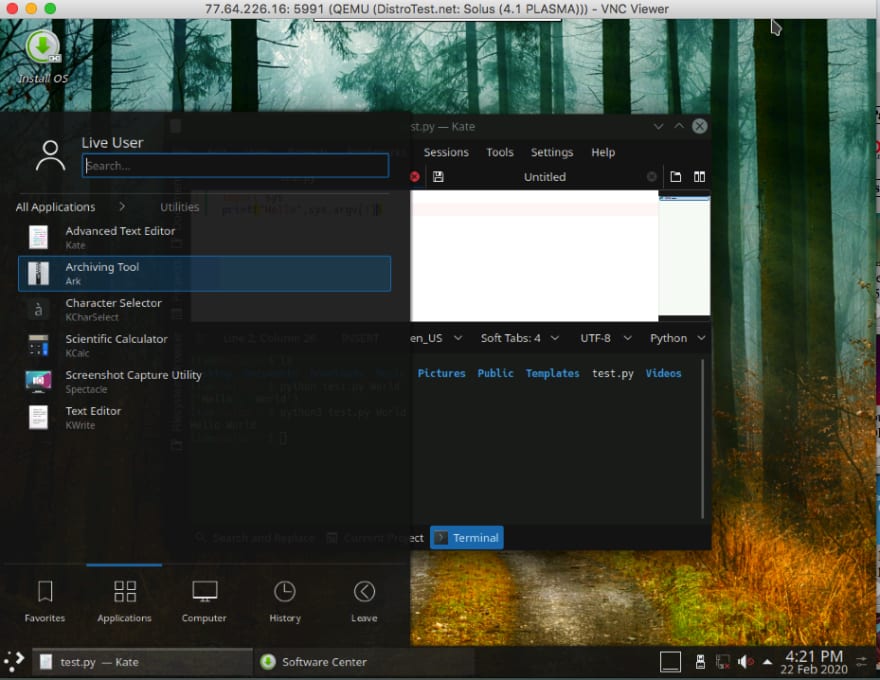Expand the hidden system tray icons arrow
The height and width of the screenshot is (680, 880).
[x=767, y=662]
